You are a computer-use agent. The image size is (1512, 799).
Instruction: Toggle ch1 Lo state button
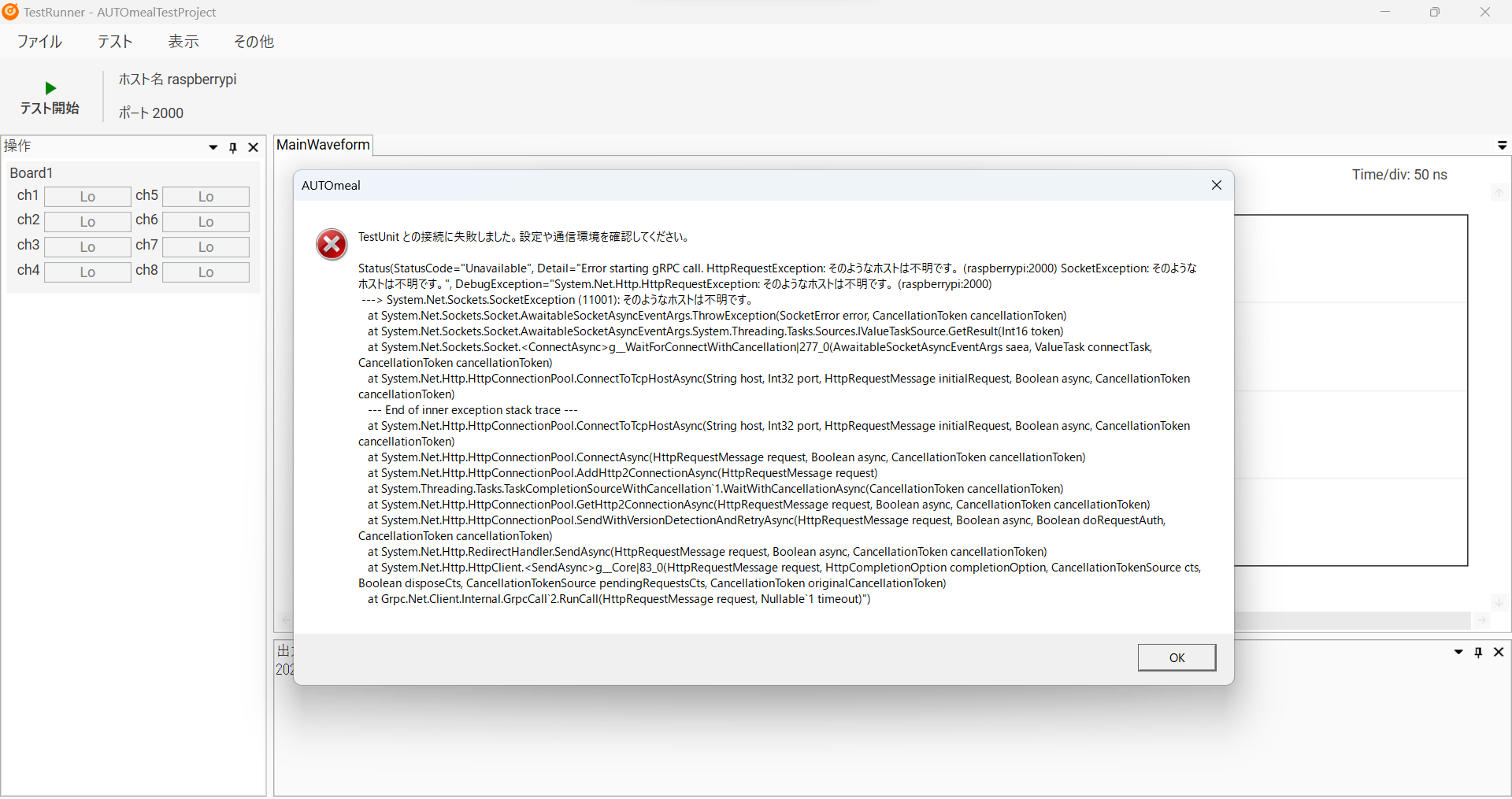tap(87, 197)
